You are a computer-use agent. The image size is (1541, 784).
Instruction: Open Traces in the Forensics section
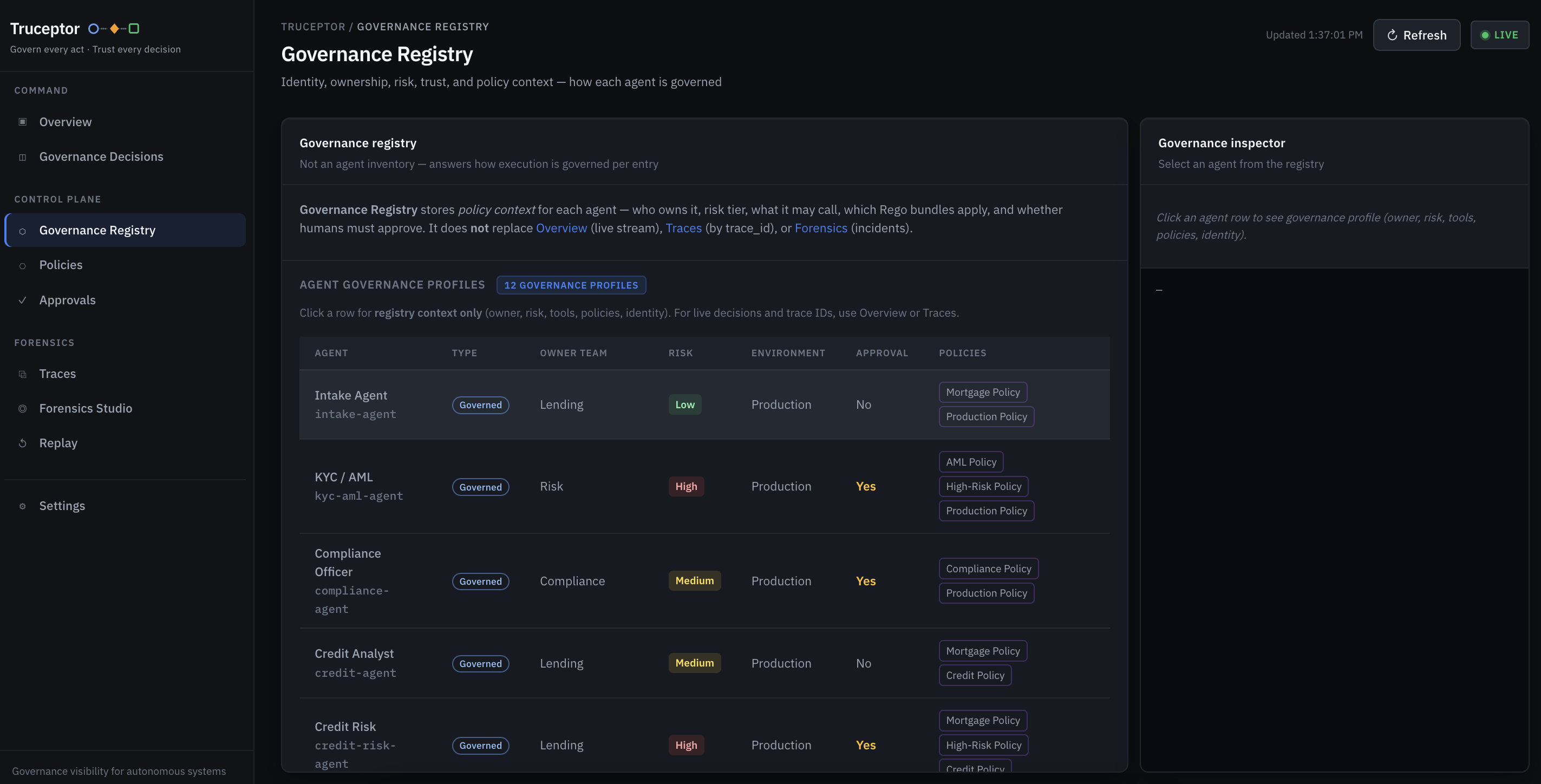coord(125,374)
